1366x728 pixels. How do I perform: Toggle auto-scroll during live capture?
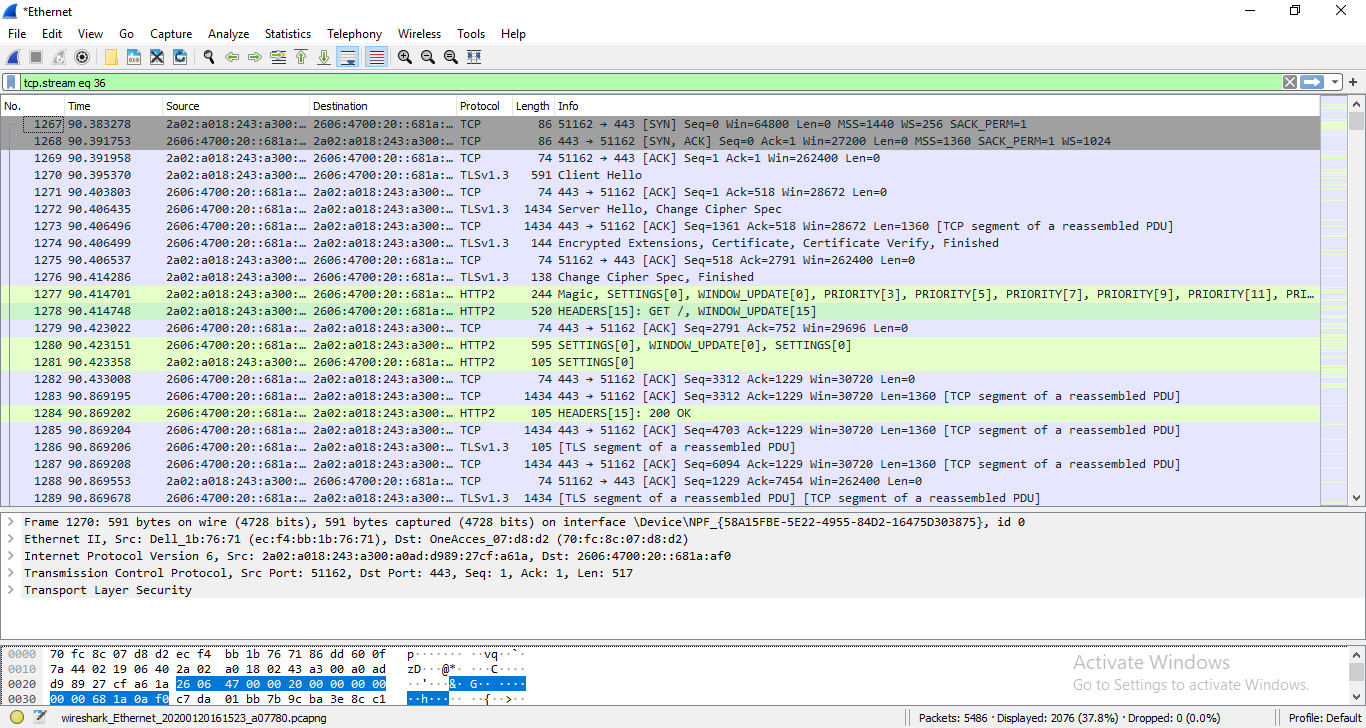(348, 57)
